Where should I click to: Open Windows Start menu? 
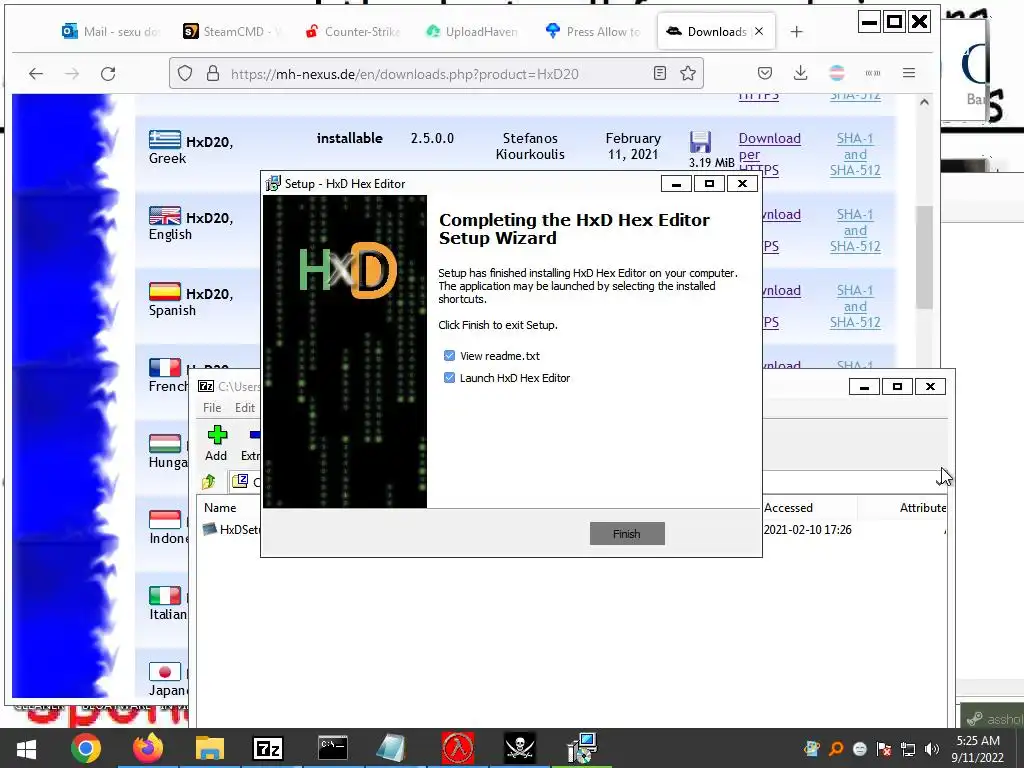[x=26, y=748]
